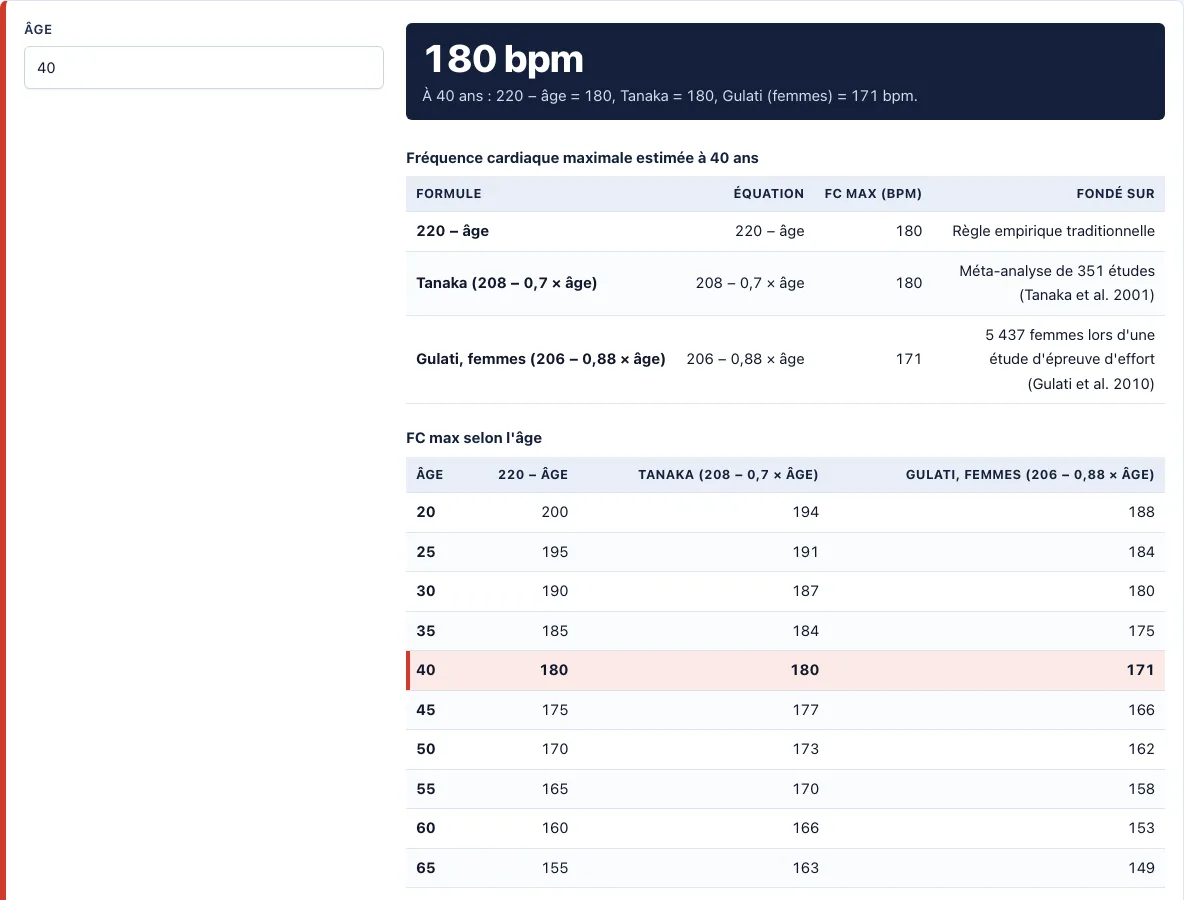This screenshot has height=900, width=1184.
Task: Click value 194 in age 20 row
Action: click(x=805, y=512)
